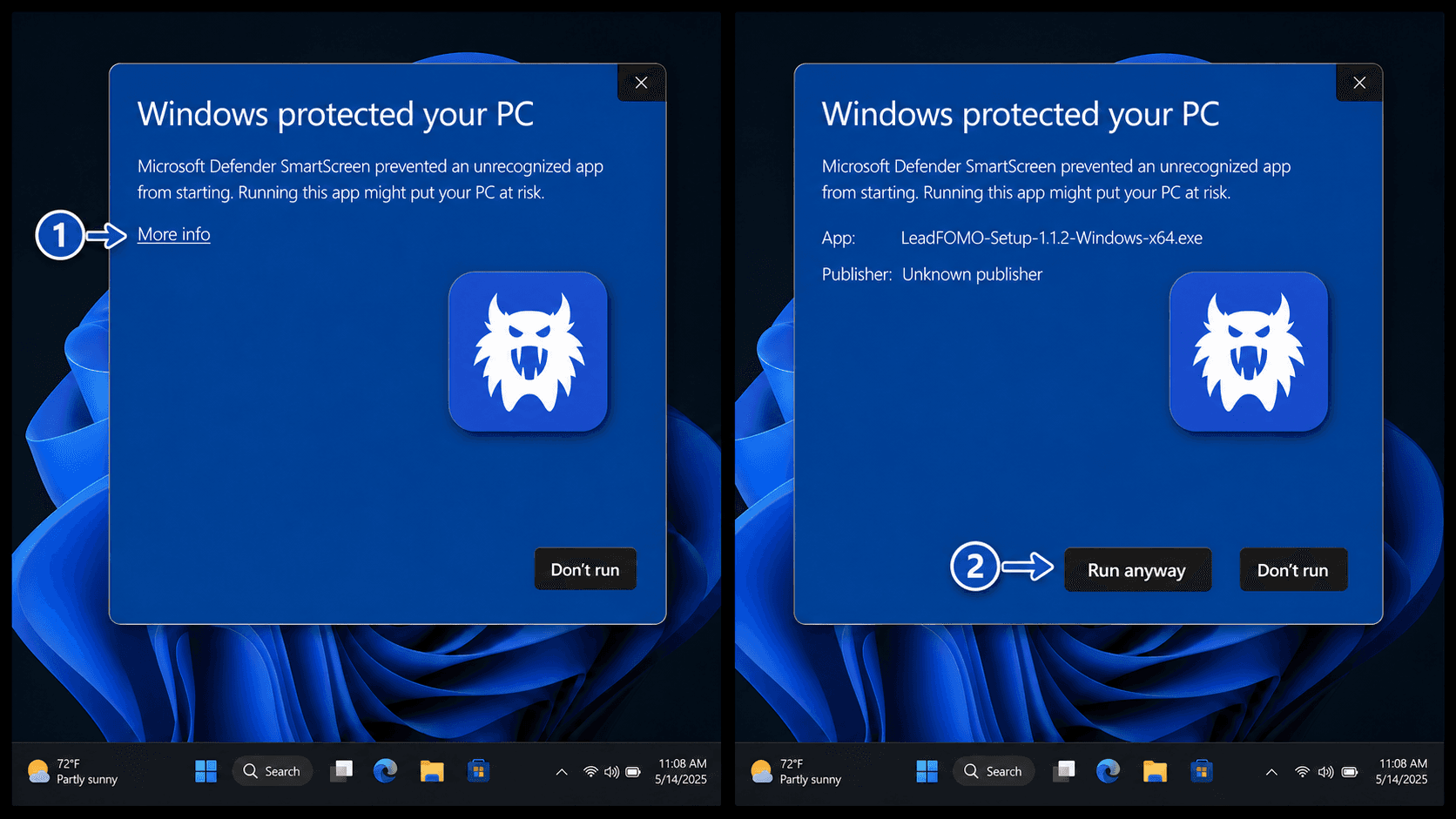Screen dimensions: 1456x819
Task: Click the More info link in left dialog
Action: tap(173, 234)
